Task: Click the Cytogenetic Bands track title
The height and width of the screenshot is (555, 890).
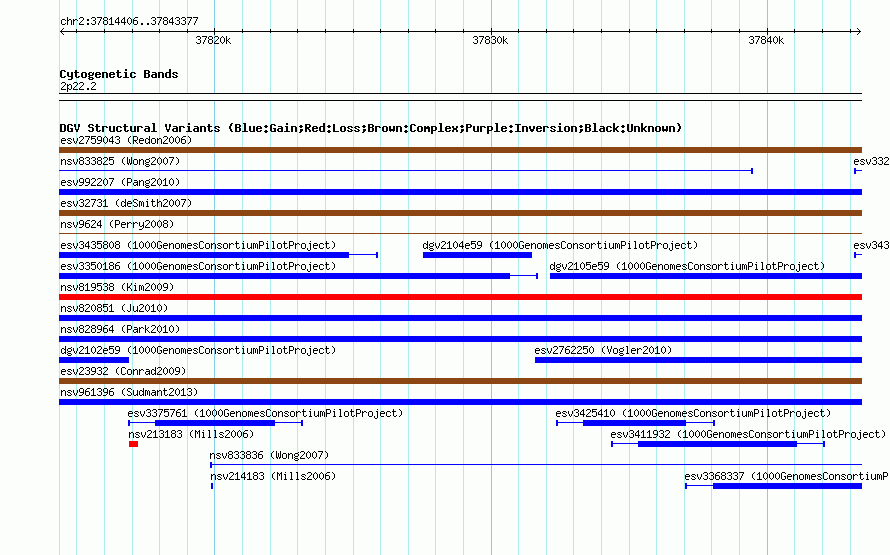Action: coord(119,74)
